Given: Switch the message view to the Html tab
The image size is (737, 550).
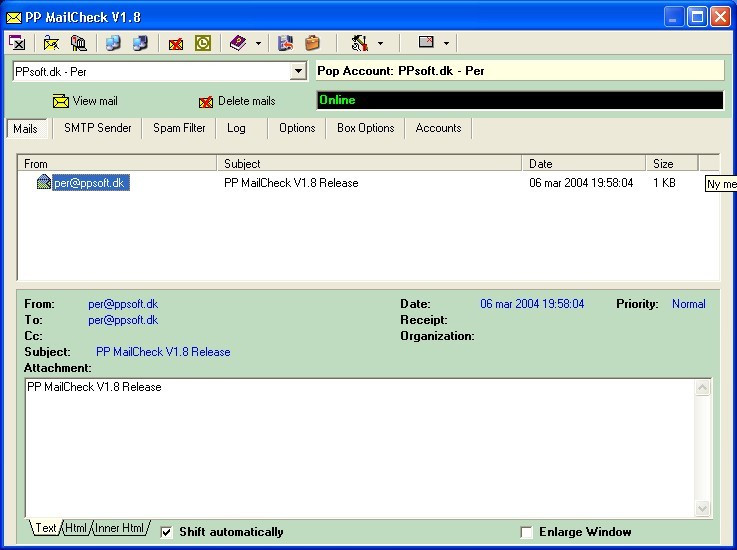Looking at the screenshot, I should pyautogui.click(x=76, y=528).
